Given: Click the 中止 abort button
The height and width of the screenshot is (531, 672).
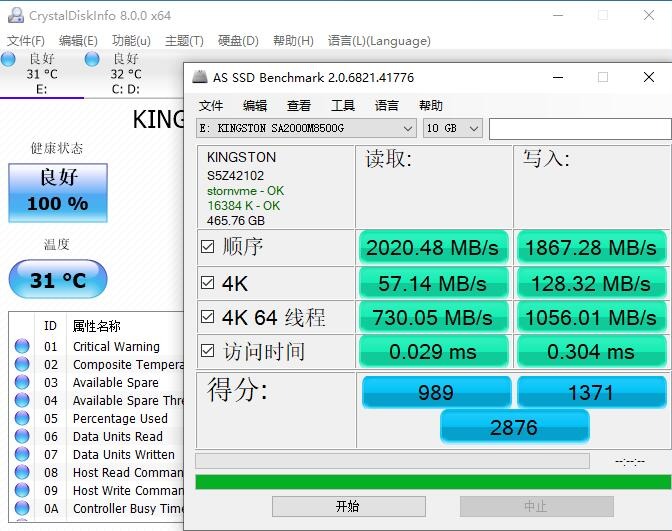Looking at the screenshot, I should (537, 507).
